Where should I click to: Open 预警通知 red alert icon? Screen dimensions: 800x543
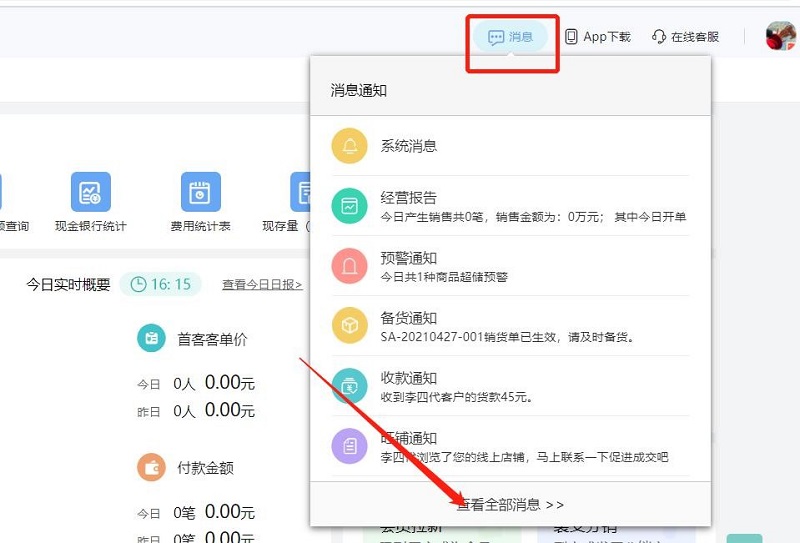point(349,266)
